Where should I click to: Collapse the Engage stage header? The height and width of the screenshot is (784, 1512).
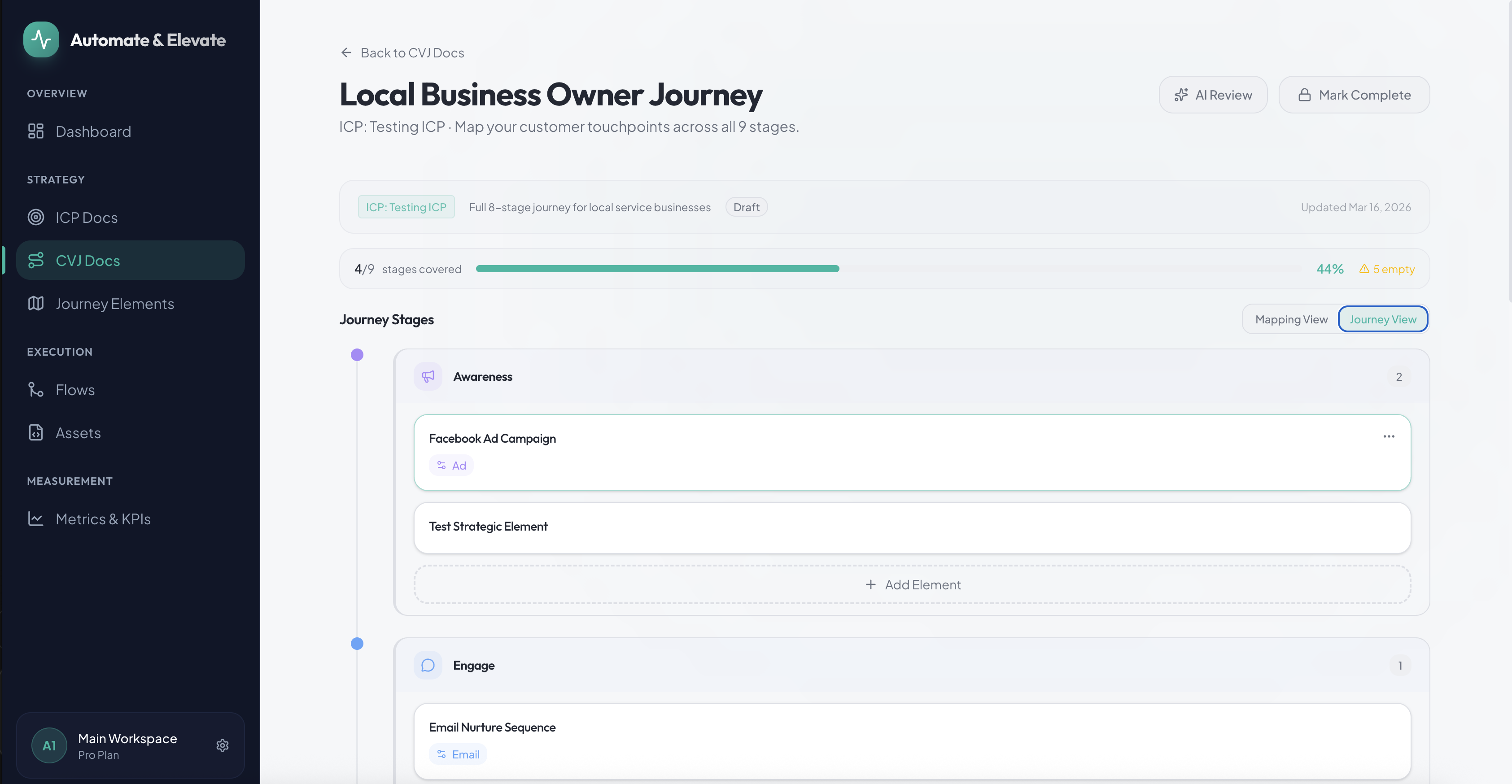click(912, 666)
